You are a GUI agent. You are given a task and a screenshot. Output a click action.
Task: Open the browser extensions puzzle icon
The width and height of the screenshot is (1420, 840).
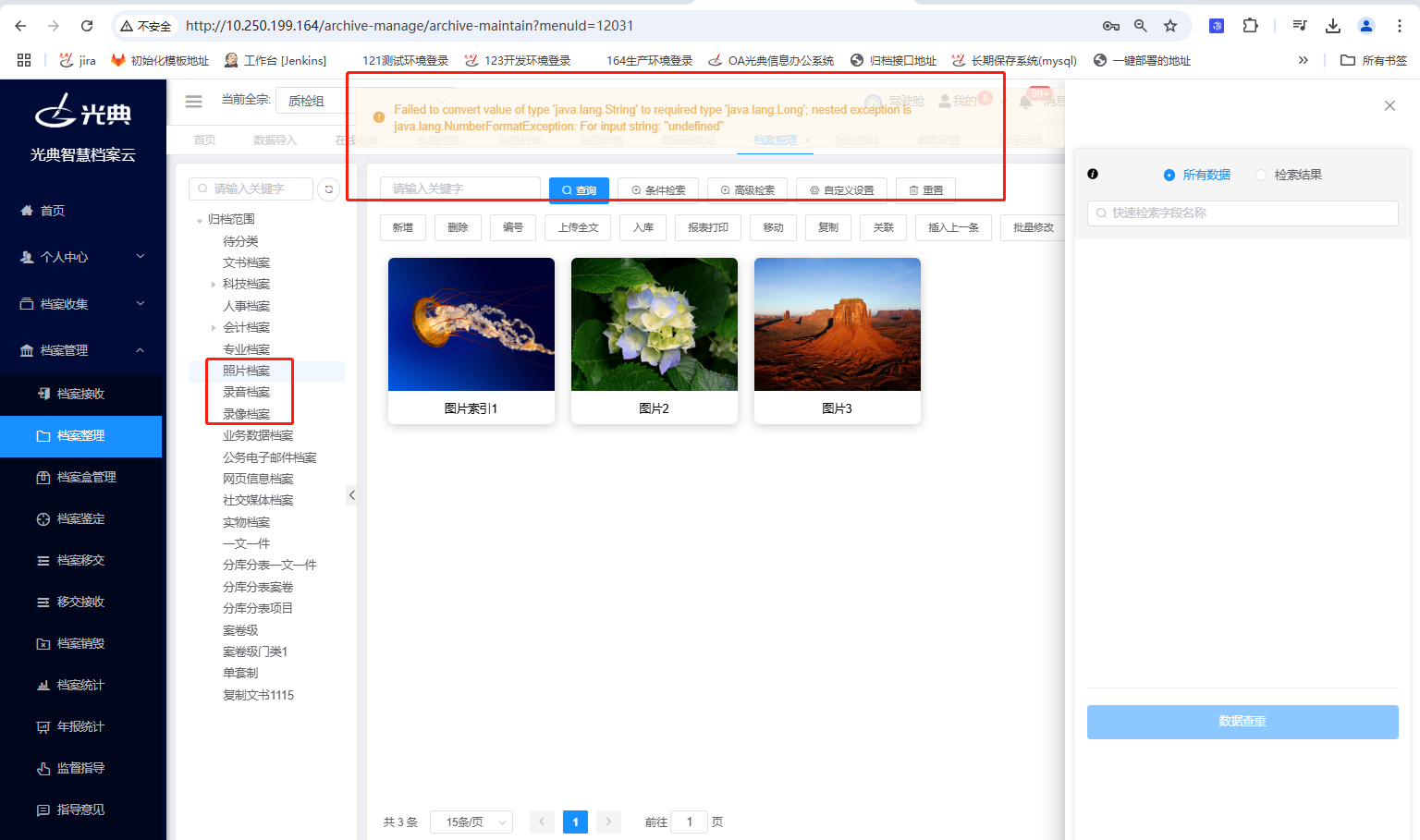(x=1250, y=26)
